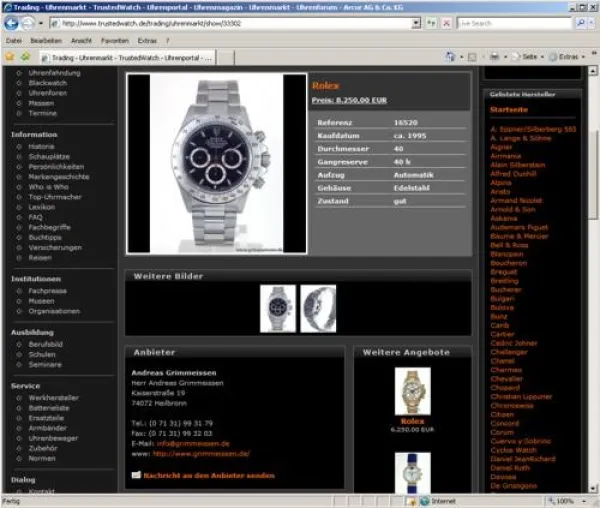Click the Internet zone globe icon in status bar
This screenshot has height=508, width=600.
tap(425, 501)
